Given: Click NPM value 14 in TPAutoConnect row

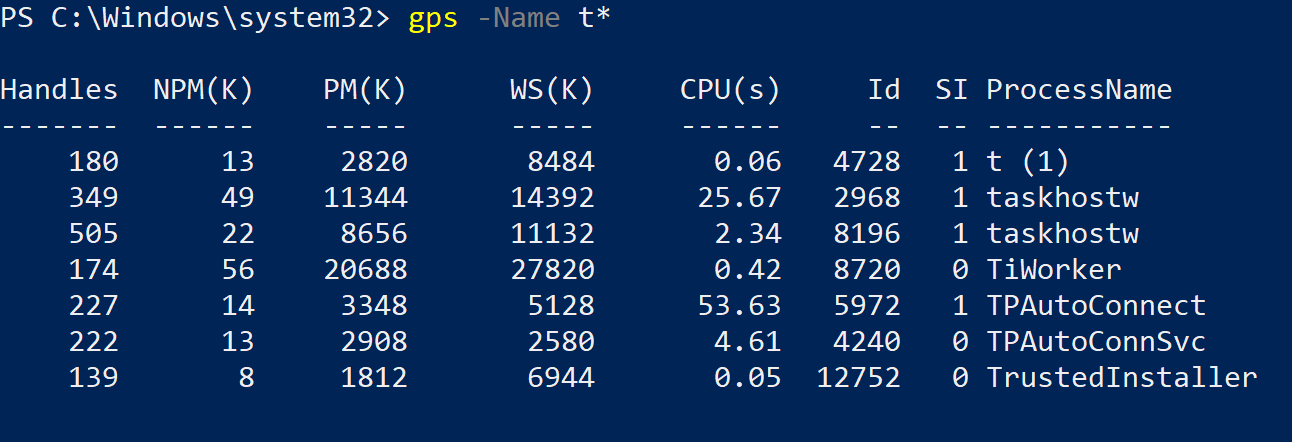Looking at the screenshot, I should [238, 306].
